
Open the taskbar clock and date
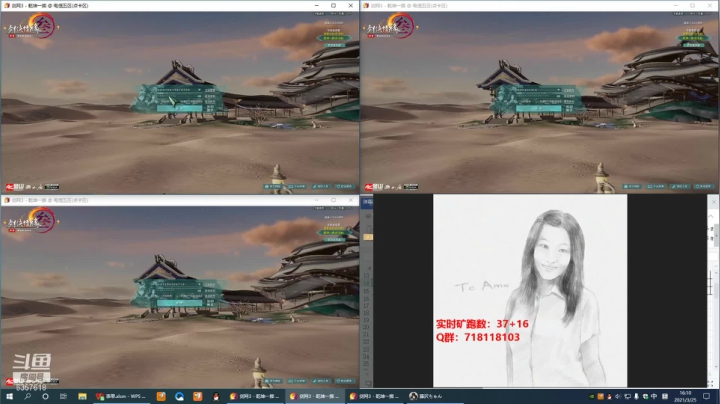pos(685,397)
